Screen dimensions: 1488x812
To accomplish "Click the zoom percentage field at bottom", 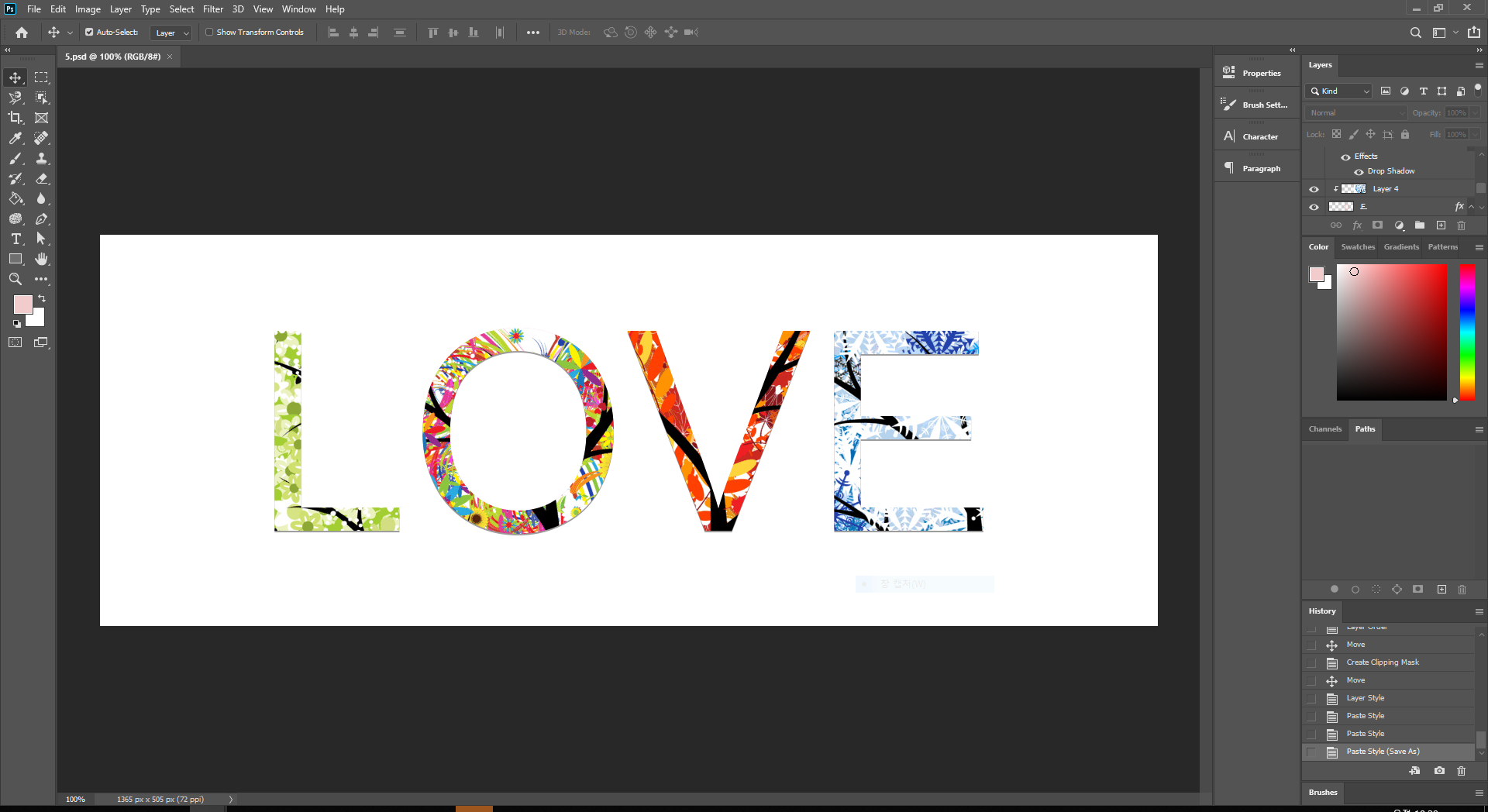I will (75, 800).
